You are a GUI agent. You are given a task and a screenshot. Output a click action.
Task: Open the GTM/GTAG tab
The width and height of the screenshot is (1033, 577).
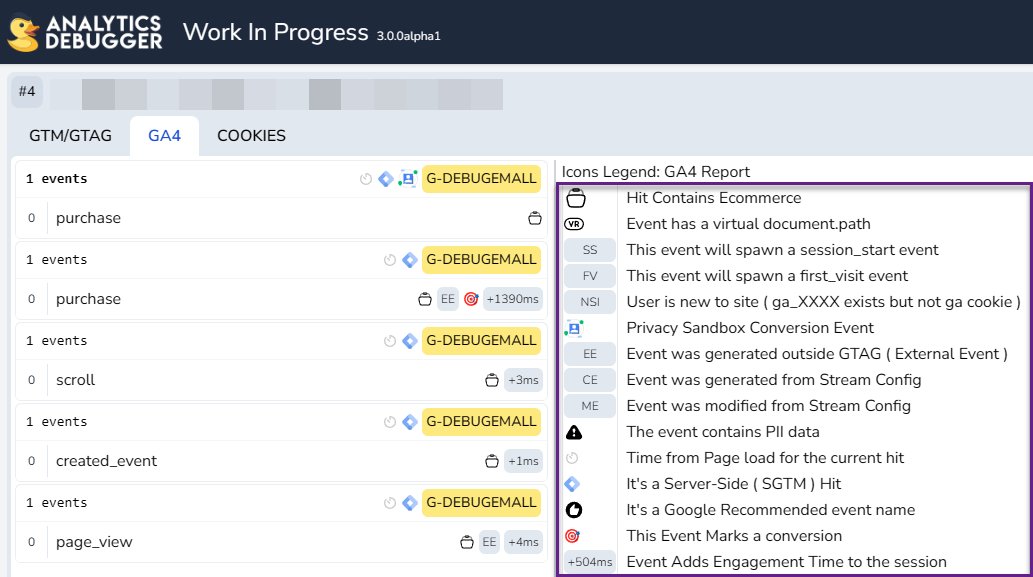(70, 136)
